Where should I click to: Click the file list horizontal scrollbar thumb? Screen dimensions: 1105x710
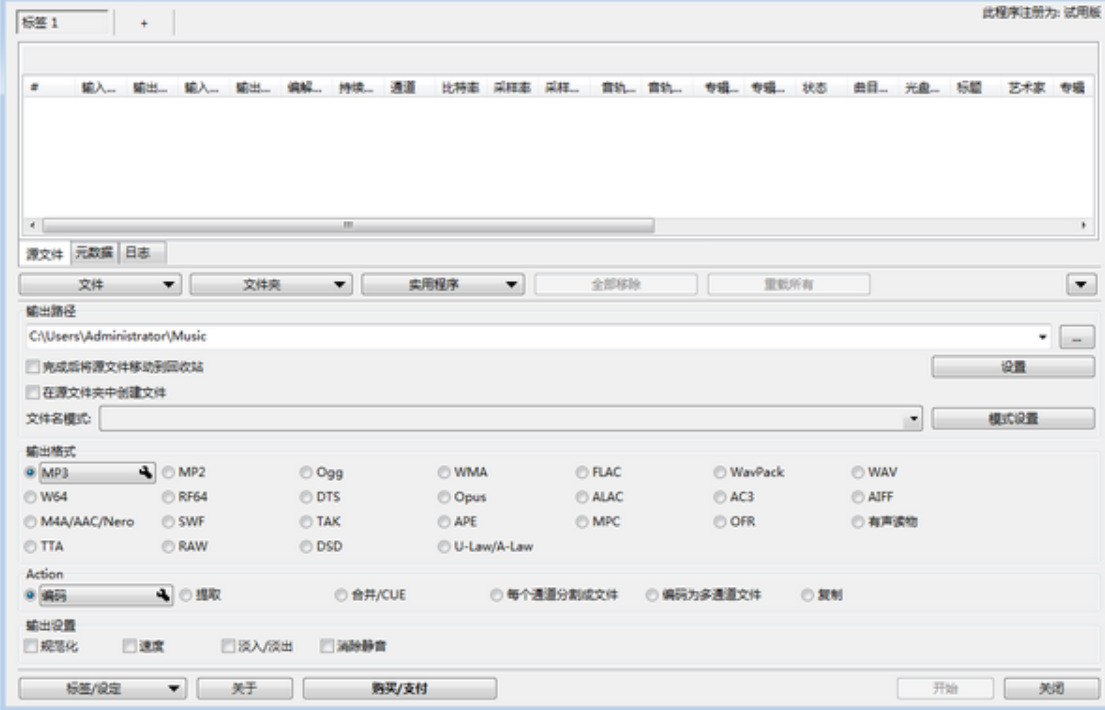tap(348, 226)
